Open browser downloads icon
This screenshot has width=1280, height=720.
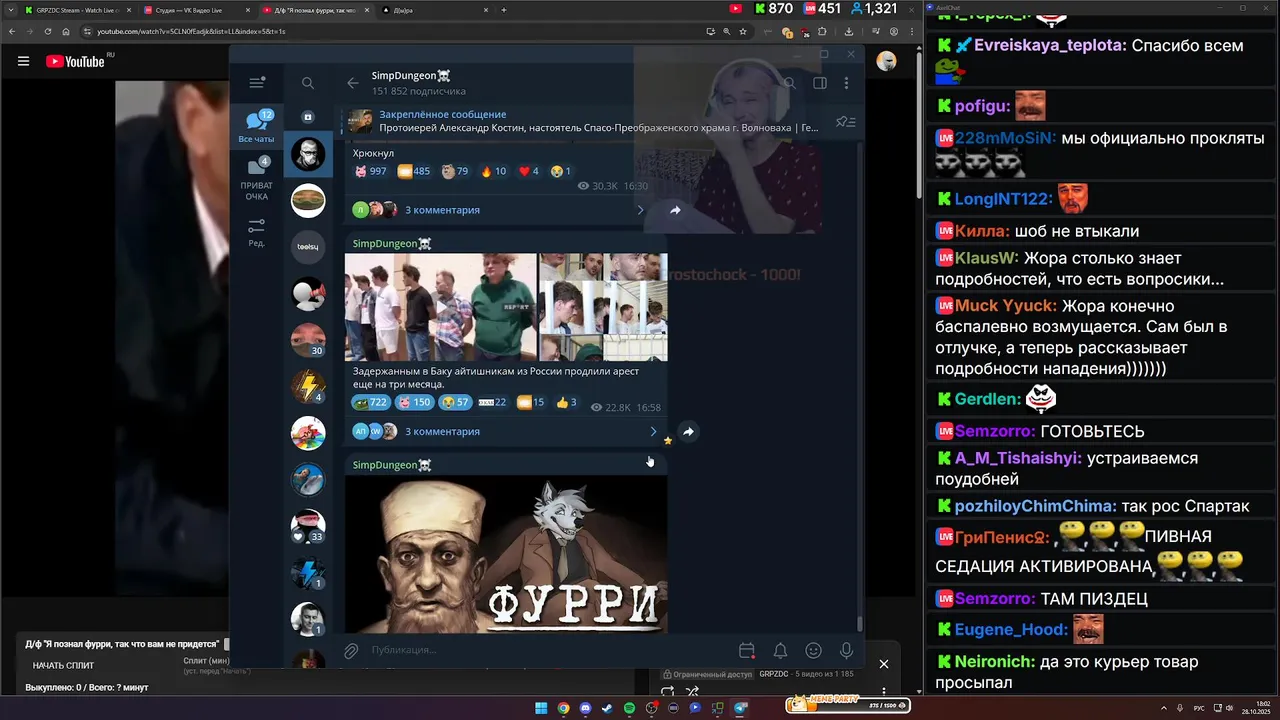(849, 32)
